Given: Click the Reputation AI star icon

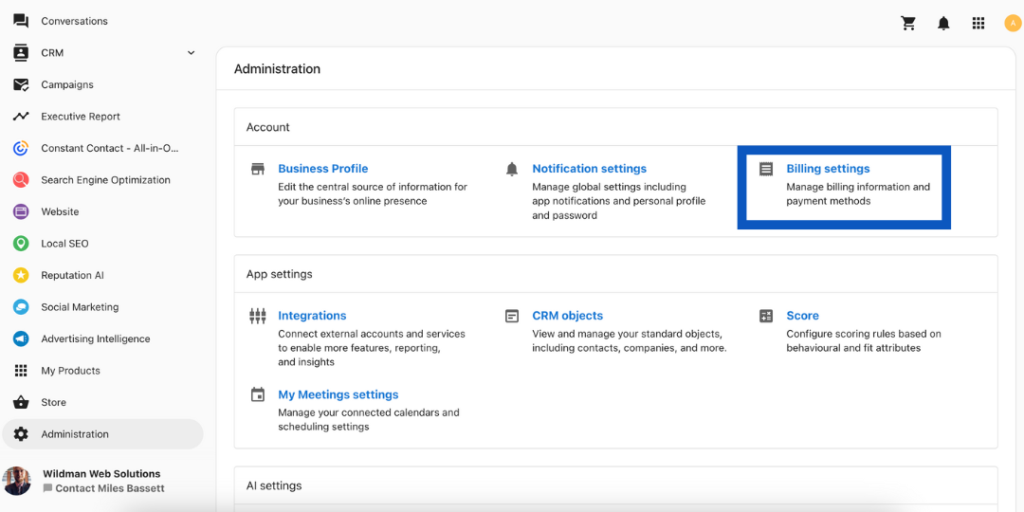Looking at the screenshot, I should (x=21, y=275).
